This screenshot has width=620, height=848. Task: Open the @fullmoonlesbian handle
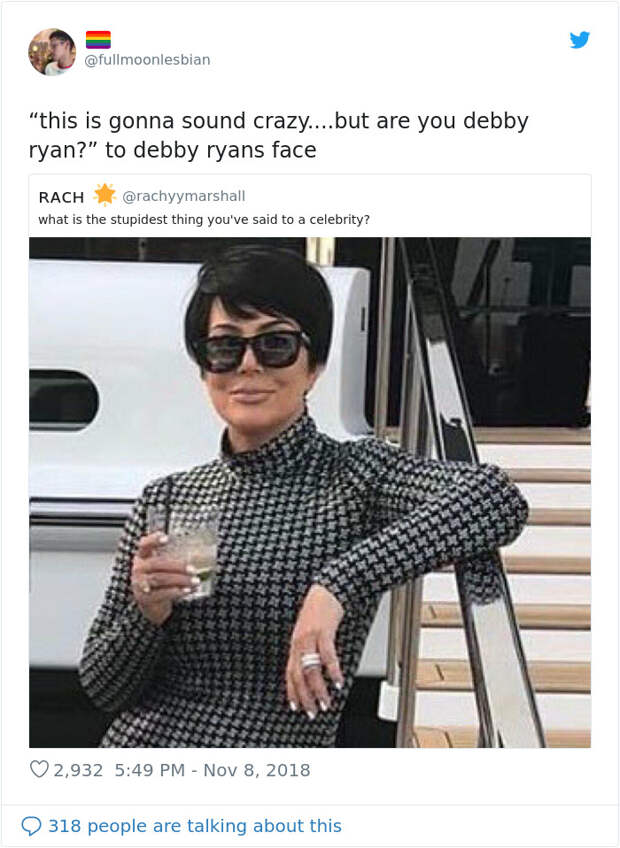[x=147, y=59]
